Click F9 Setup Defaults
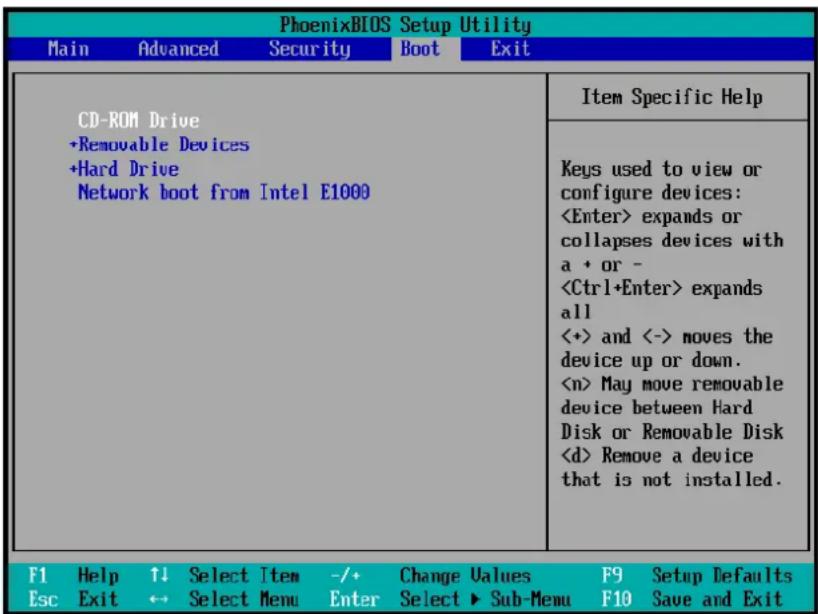This screenshot has height=614, width=818. pos(697,576)
